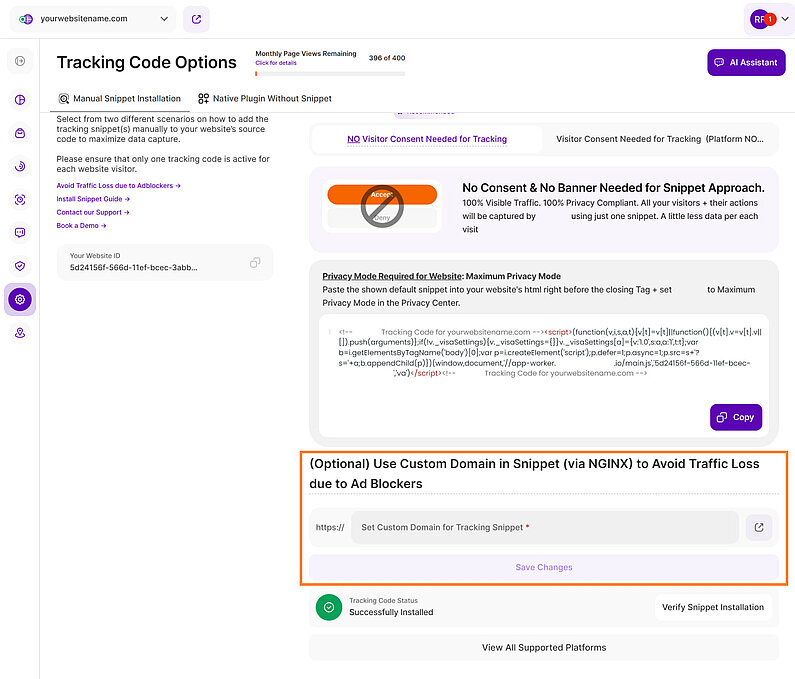
Task: Click Verify Snippet Installation button
Action: pyautogui.click(x=714, y=607)
